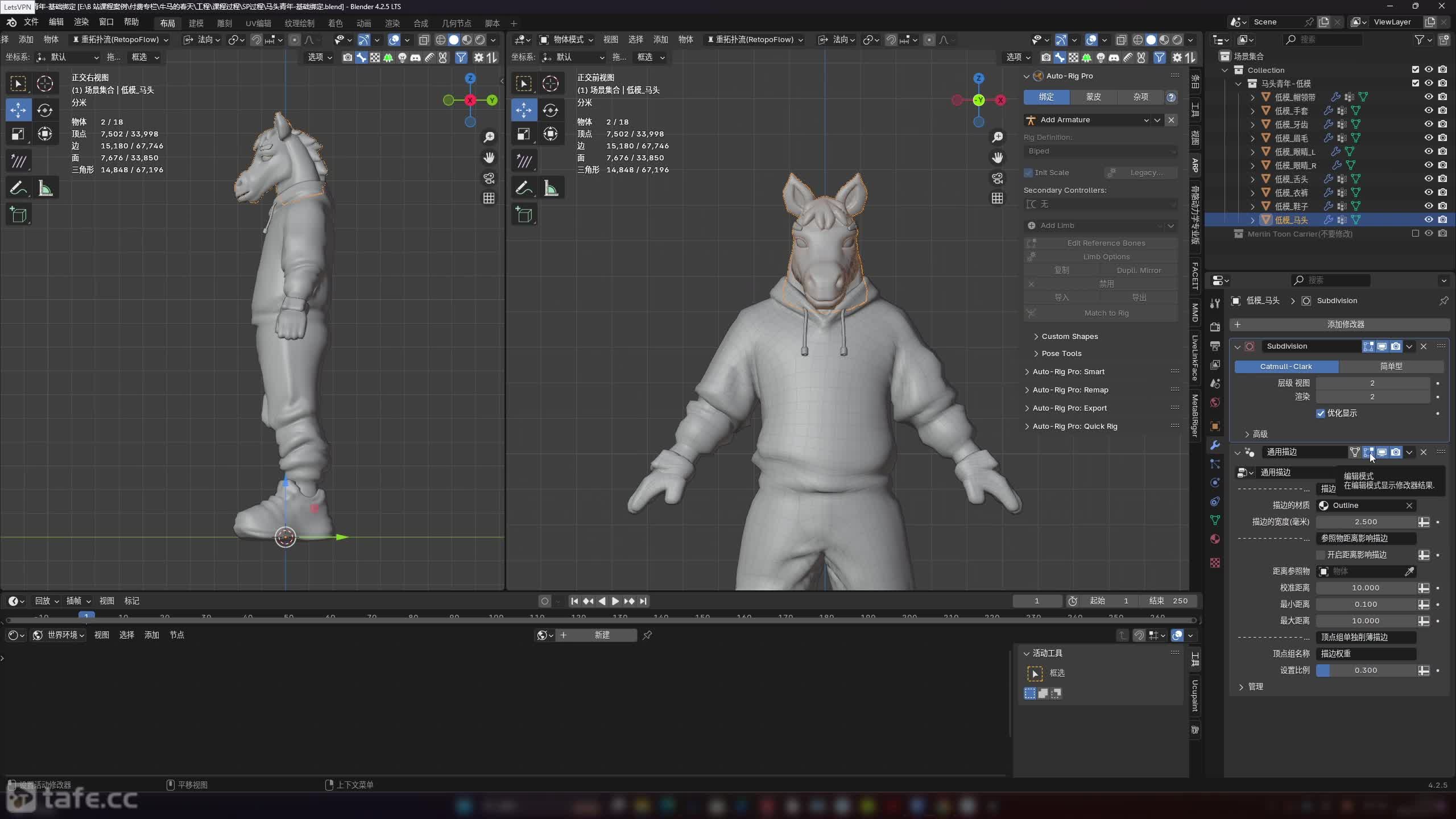The image size is (1456, 819).
Task: Open the Modifiers wrench tab in properties
Action: point(1215,445)
